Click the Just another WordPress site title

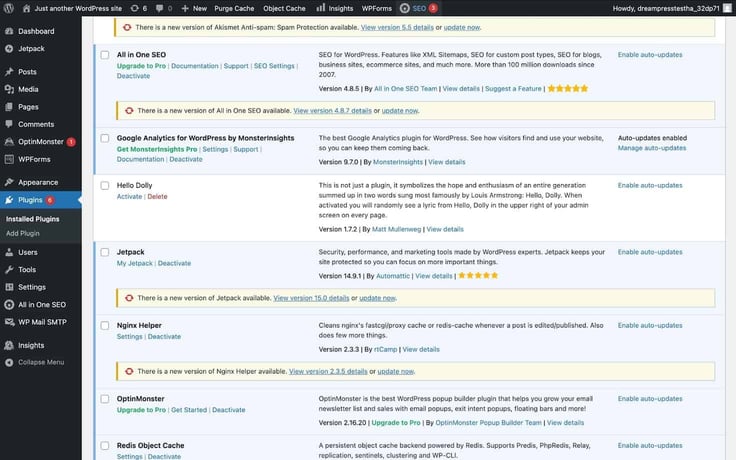(x=78, y=8)
